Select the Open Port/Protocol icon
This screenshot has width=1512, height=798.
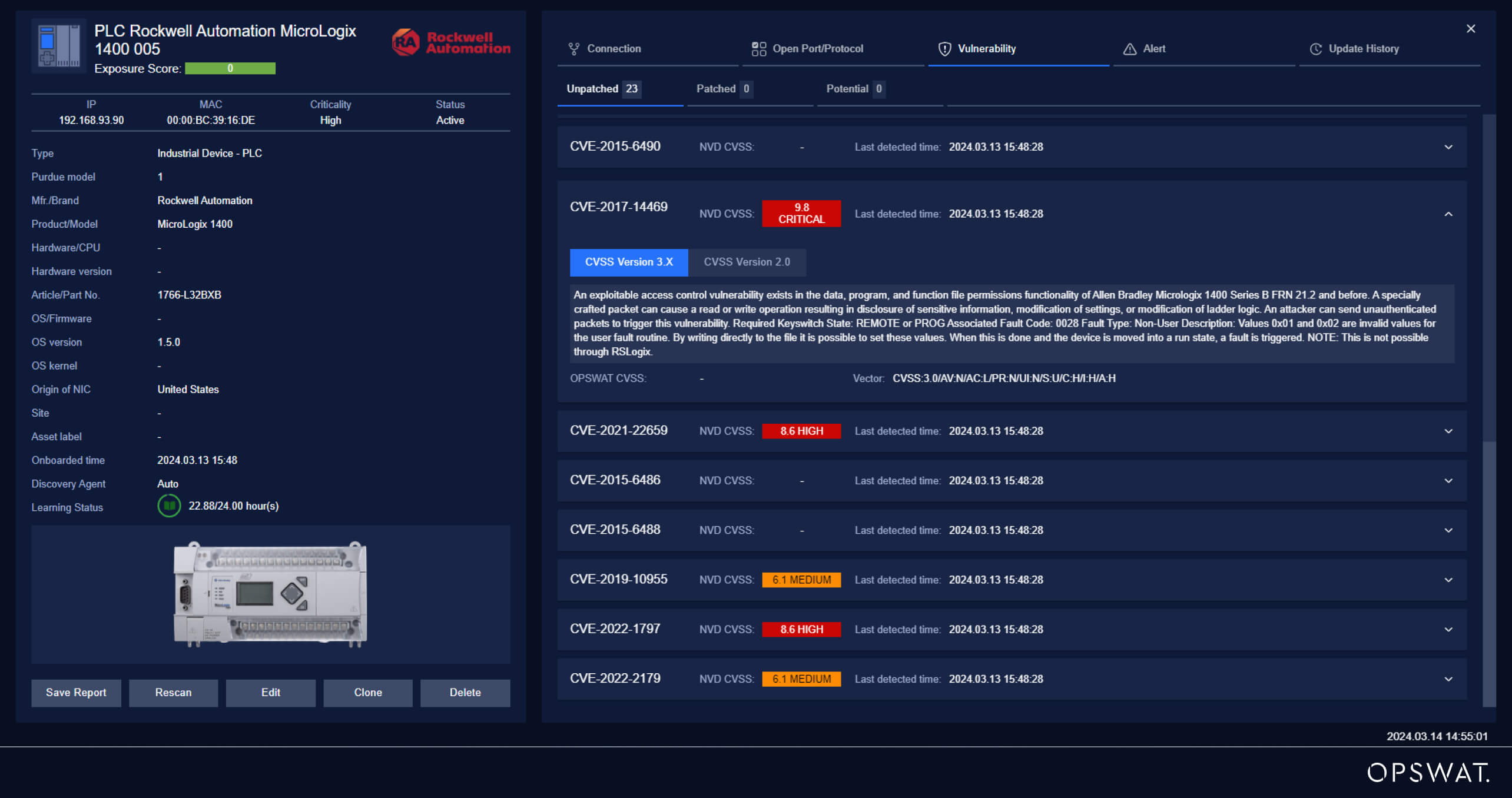click(x=758, y=48)
